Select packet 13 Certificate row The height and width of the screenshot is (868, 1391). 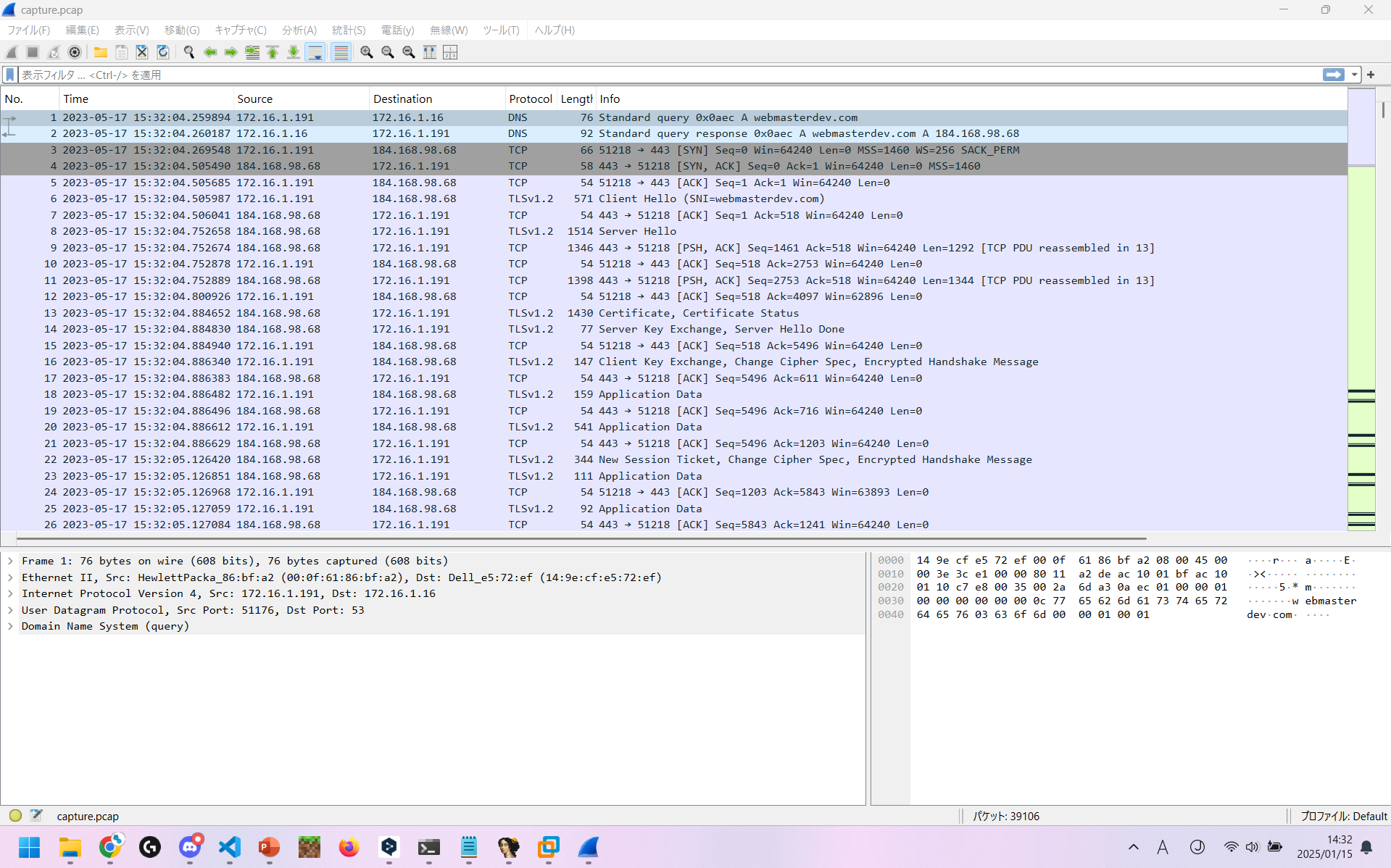click(674, 313)
